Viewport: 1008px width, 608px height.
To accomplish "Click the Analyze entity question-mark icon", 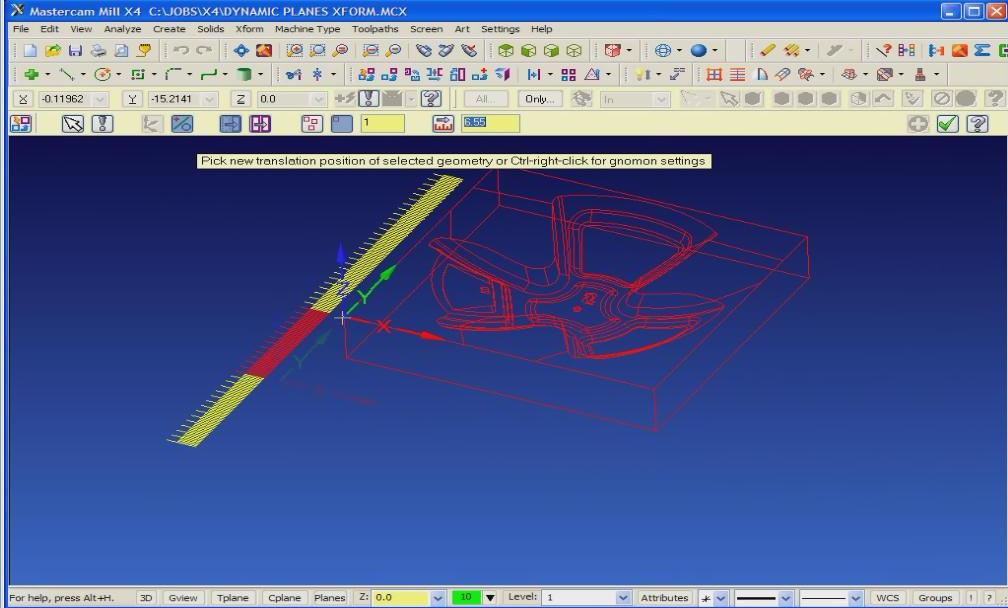I will point(884,50).
